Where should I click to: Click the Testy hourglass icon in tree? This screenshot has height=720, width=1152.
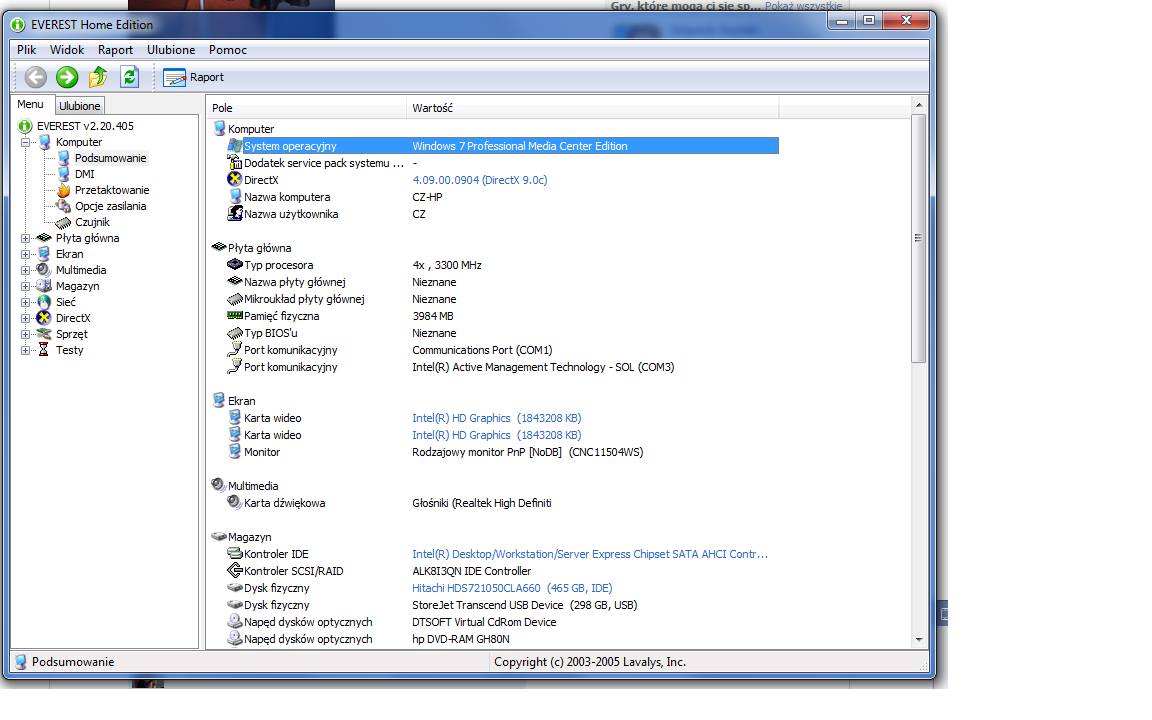[x=43, y=350]
